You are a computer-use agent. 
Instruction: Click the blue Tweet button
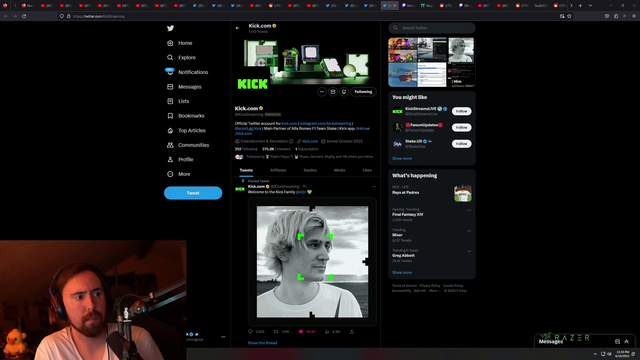193,193
